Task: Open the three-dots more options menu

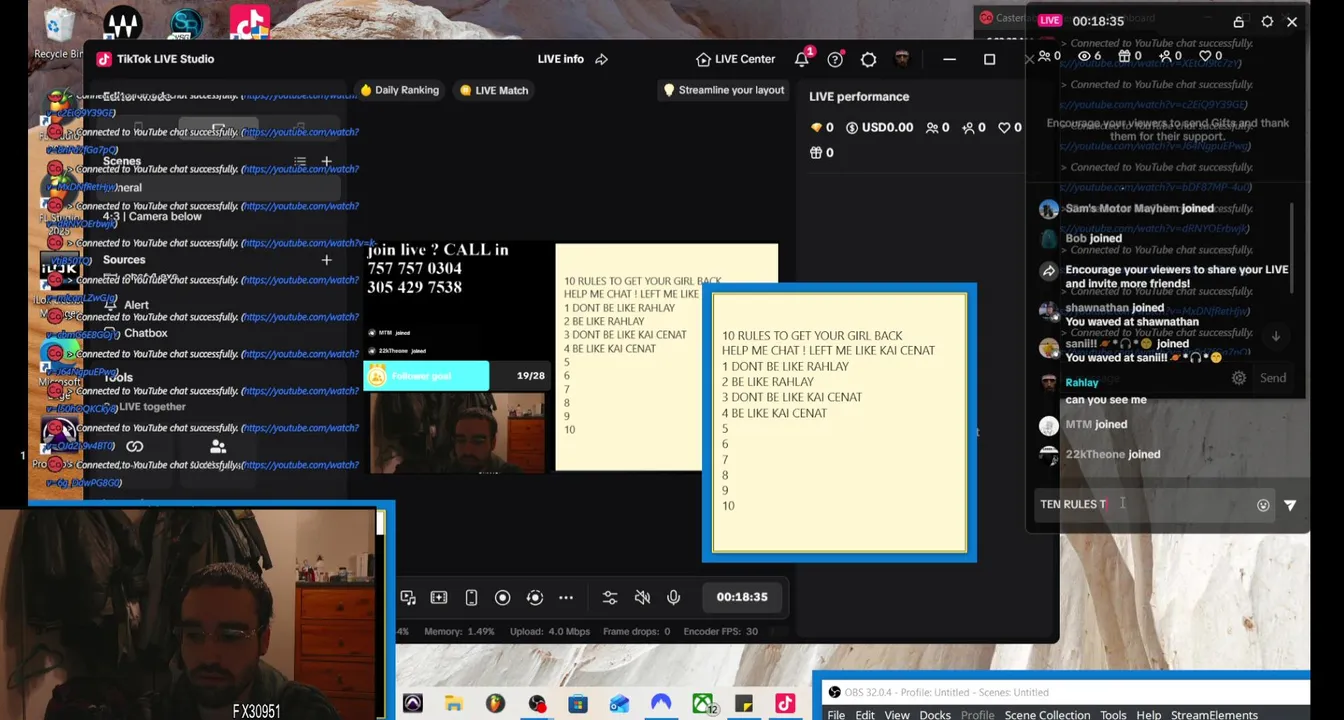Action: 566,597
